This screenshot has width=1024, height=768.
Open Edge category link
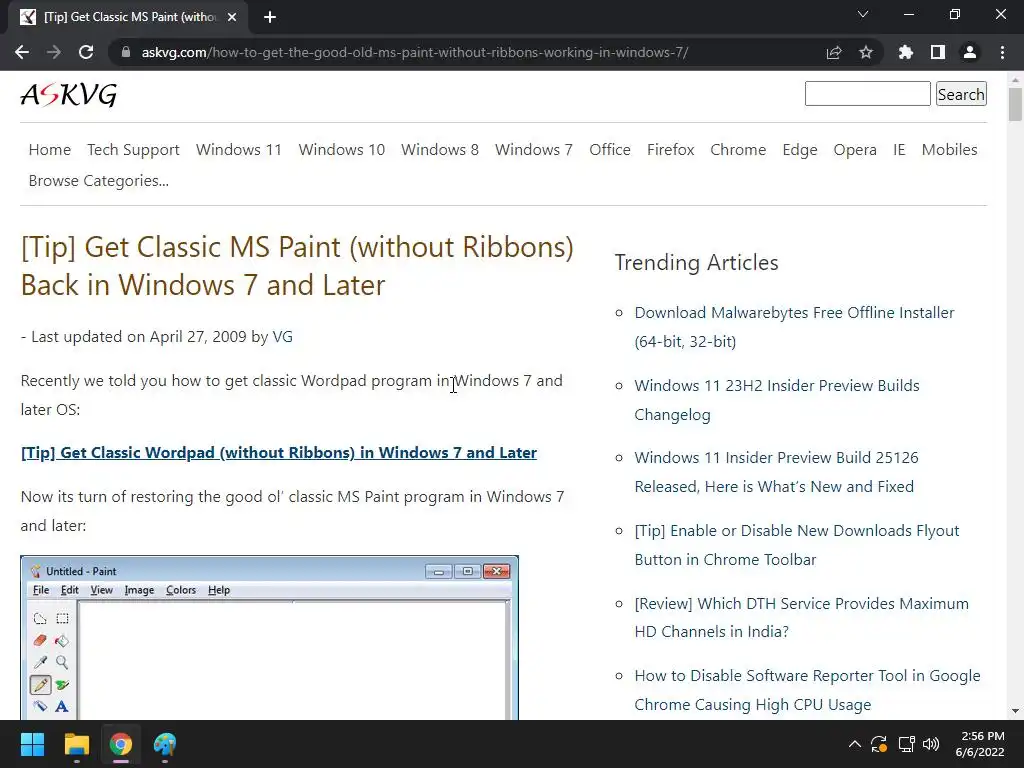[800, 150]
